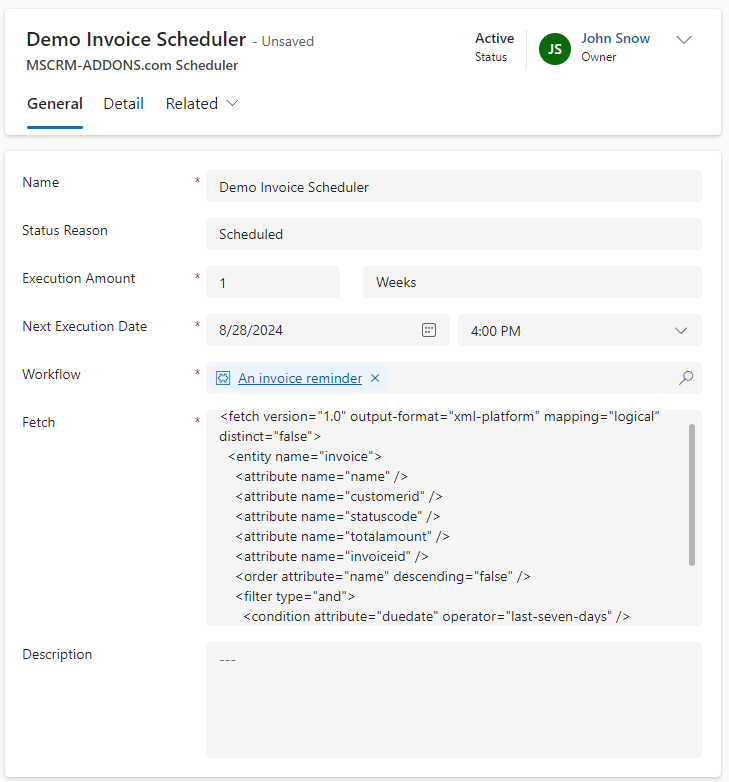Image resolution: width=729 pixels, height=782 pixels.
Task: Click the attribute name="invoiceid" line
Action: pyautogui.click(x=332, y=556)
